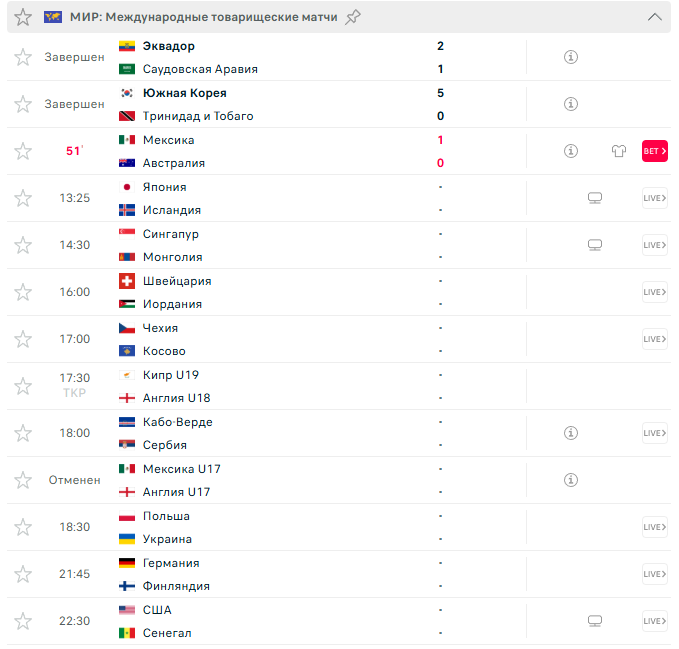Star the Mexico vs Australia match

click(x=23, y=151)
